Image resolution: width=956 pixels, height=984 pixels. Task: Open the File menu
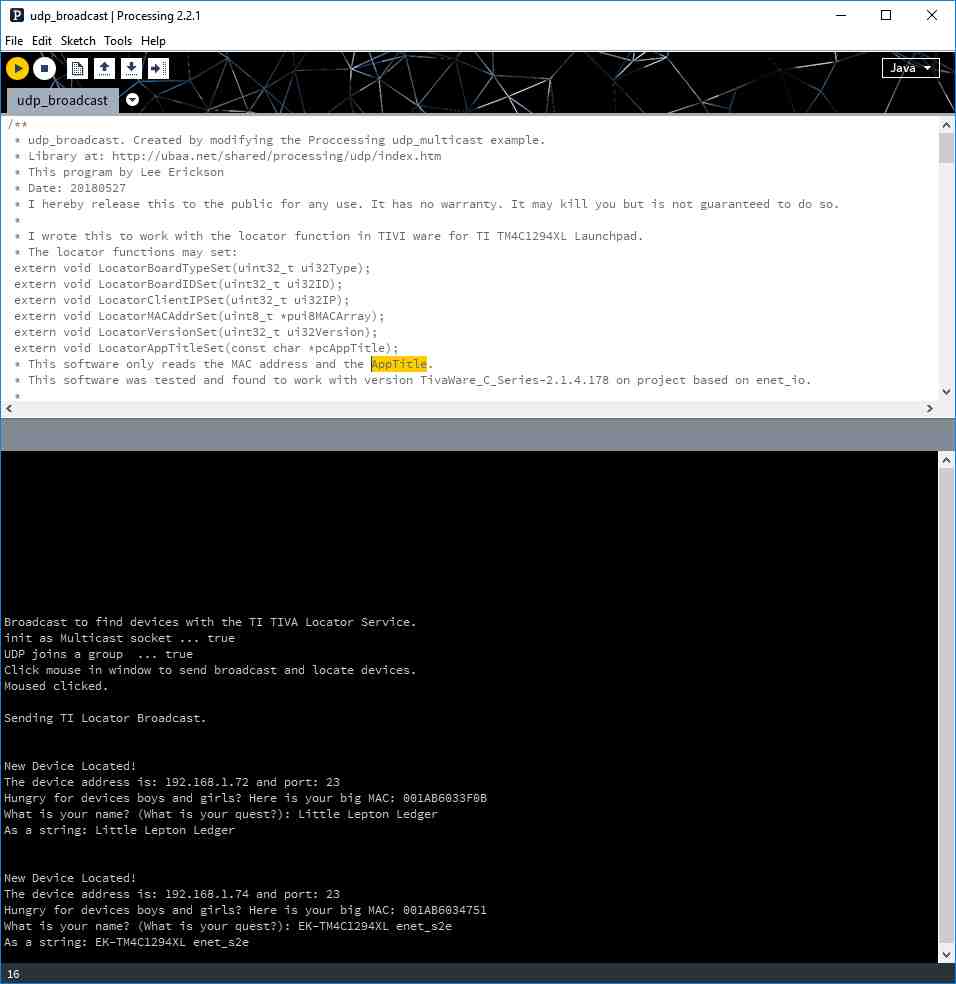click(14, 41)
